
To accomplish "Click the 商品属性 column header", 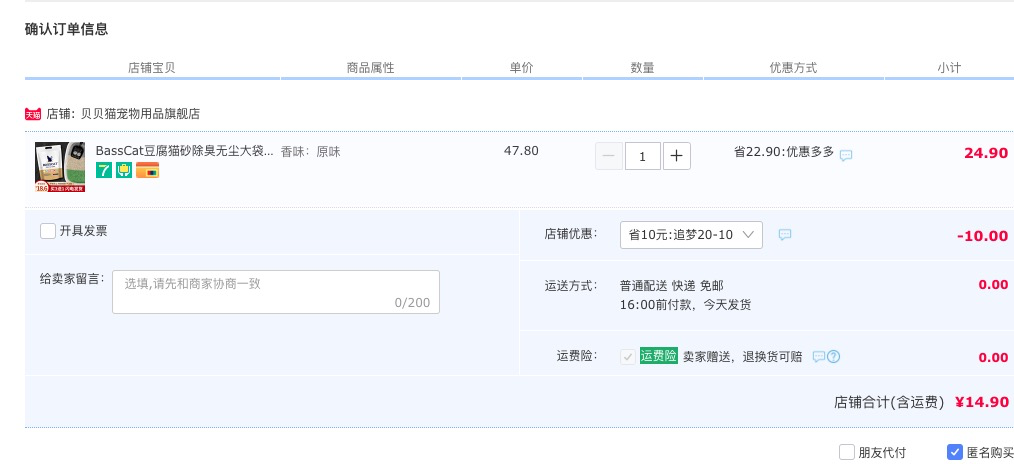I will (x=371, y=67).
